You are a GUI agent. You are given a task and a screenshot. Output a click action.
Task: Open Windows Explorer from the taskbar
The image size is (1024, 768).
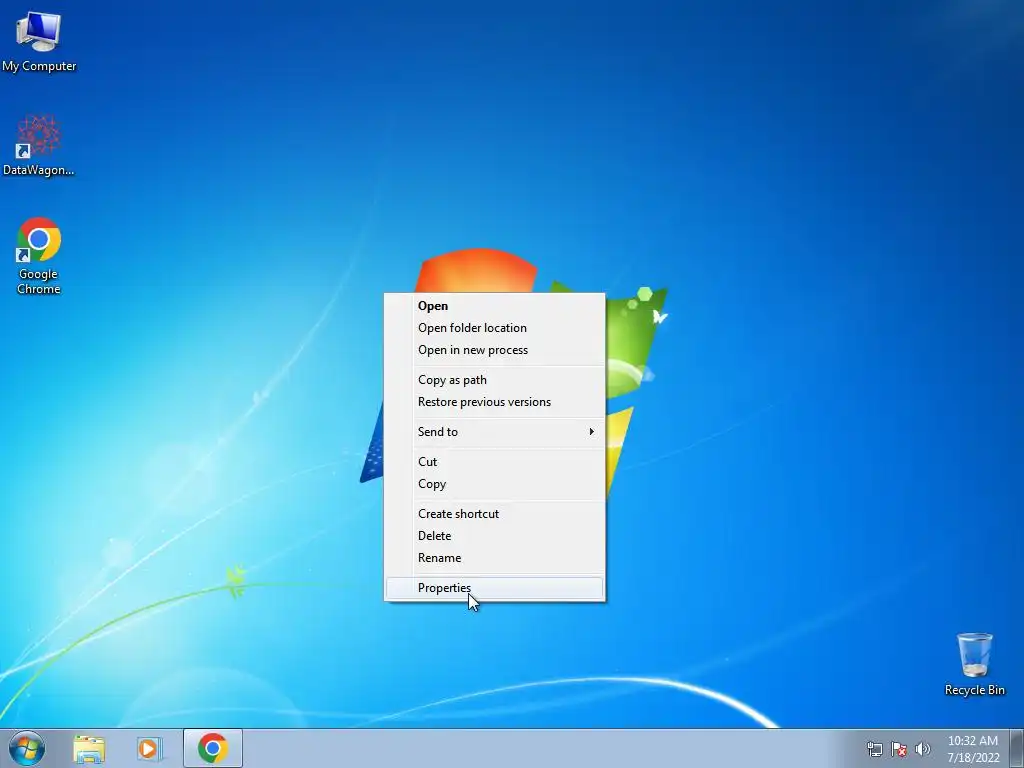(x=89, y=748)
